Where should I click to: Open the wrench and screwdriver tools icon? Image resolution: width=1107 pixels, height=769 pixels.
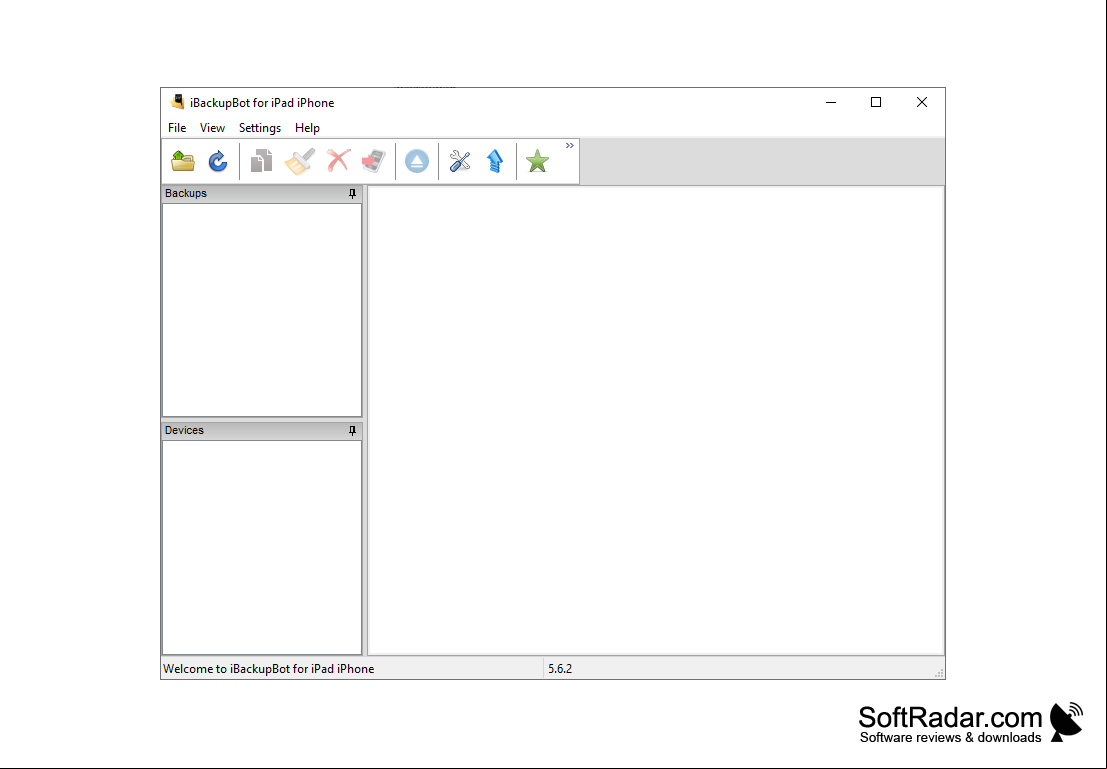460,161
